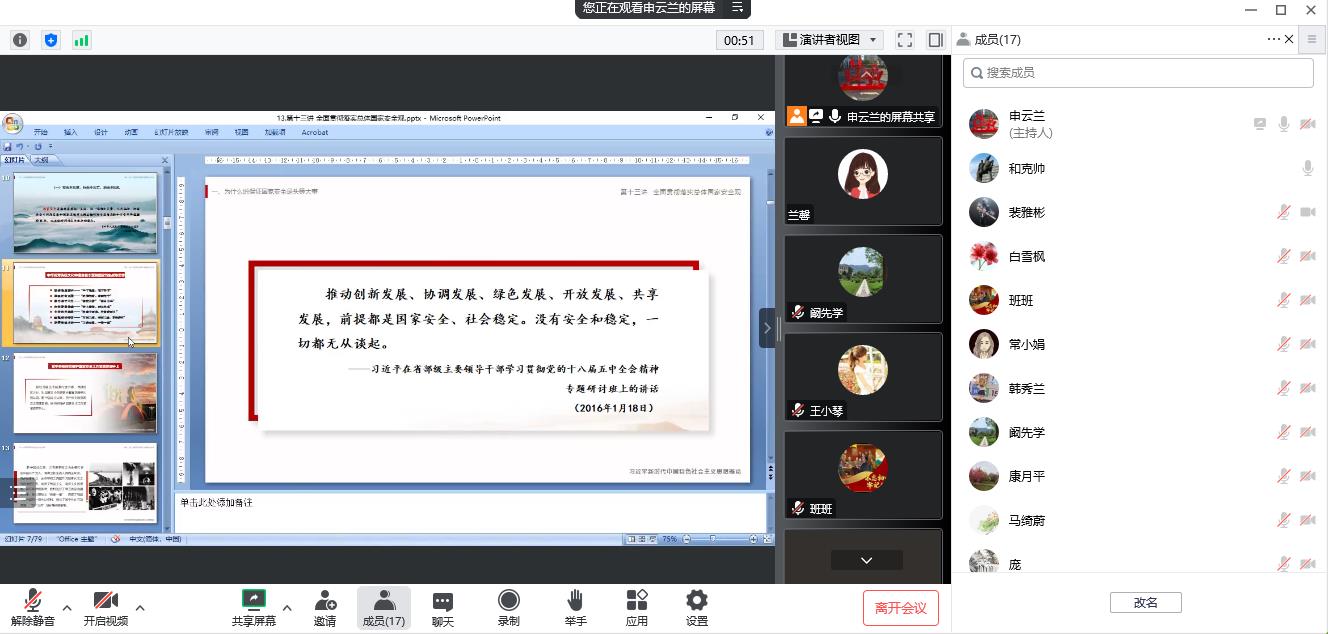Open the meeting info icon

20,40
